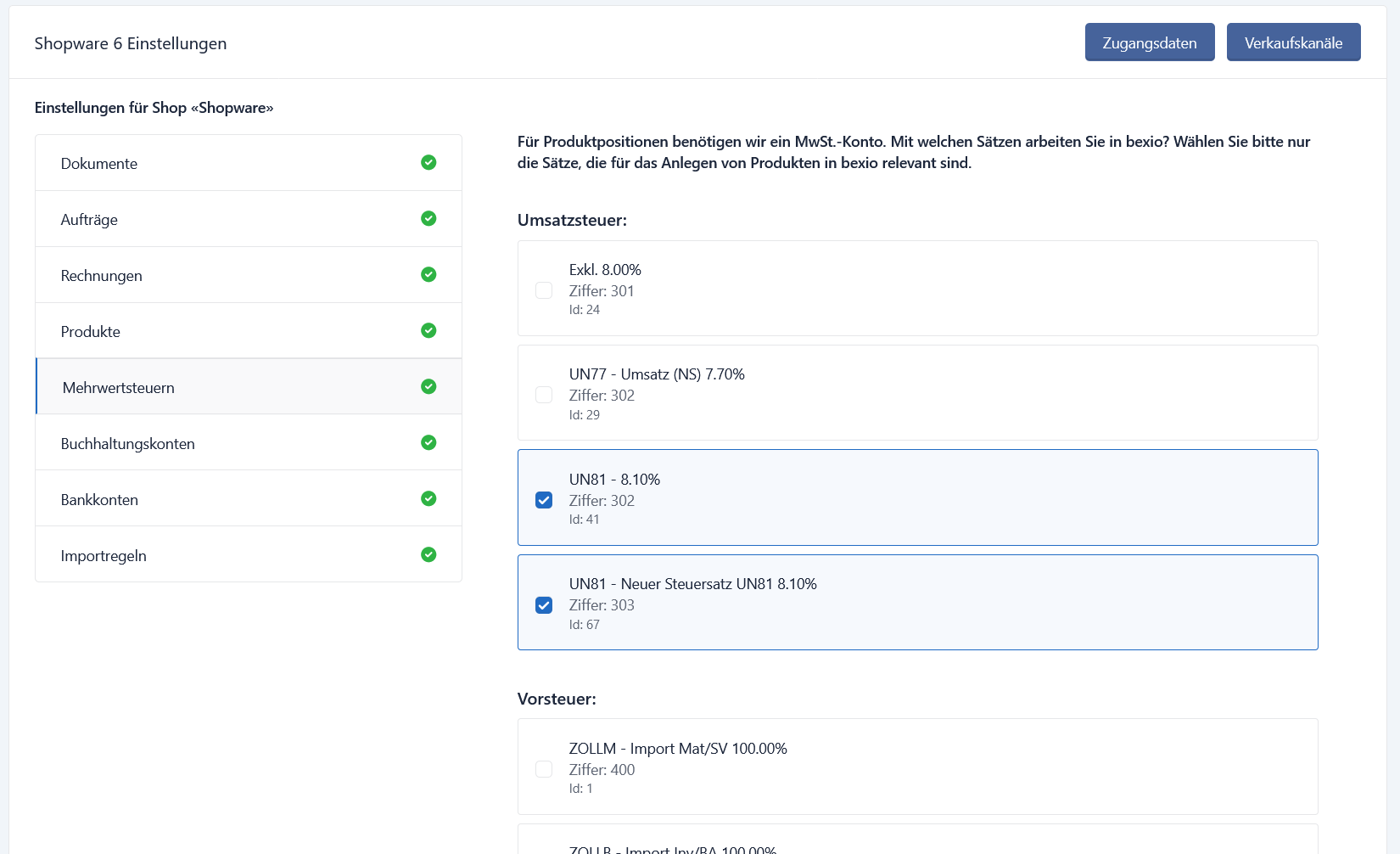Select the Bankkonten menu entry
Viewport: 1400px width, 854px height.
tap(99, 500)
